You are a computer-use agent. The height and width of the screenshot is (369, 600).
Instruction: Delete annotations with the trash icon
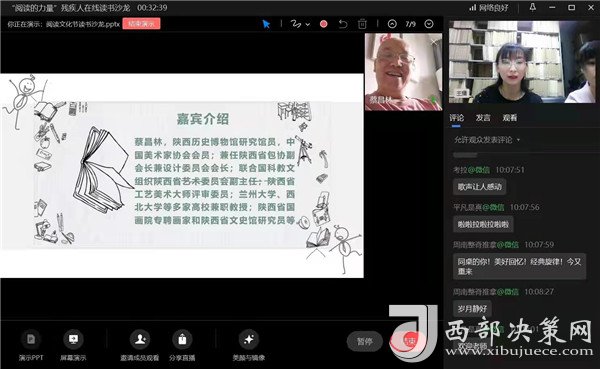click(362, 24)
